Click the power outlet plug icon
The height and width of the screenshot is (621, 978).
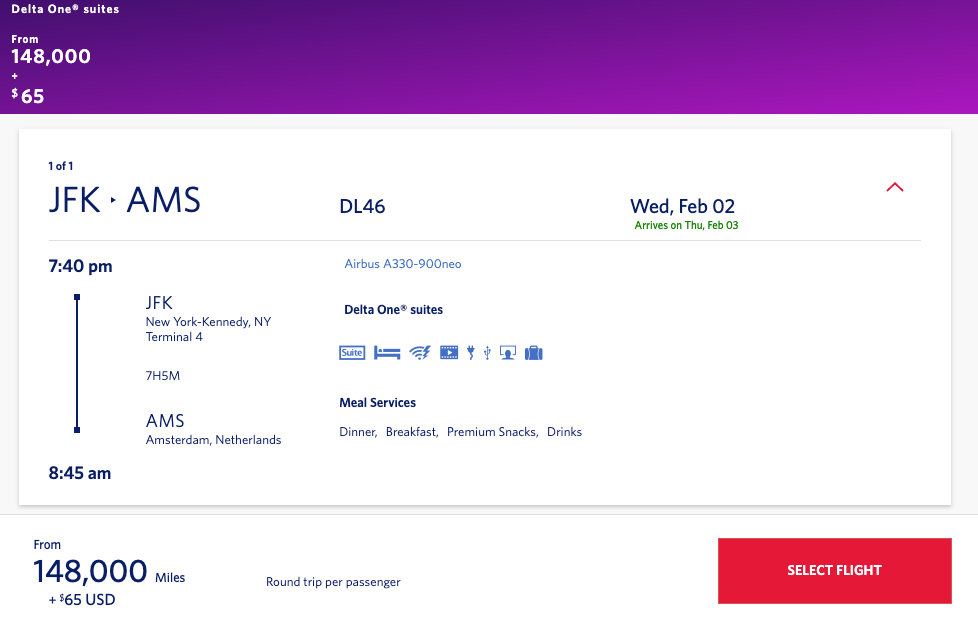pyautogui.click(x=471, y=352)
